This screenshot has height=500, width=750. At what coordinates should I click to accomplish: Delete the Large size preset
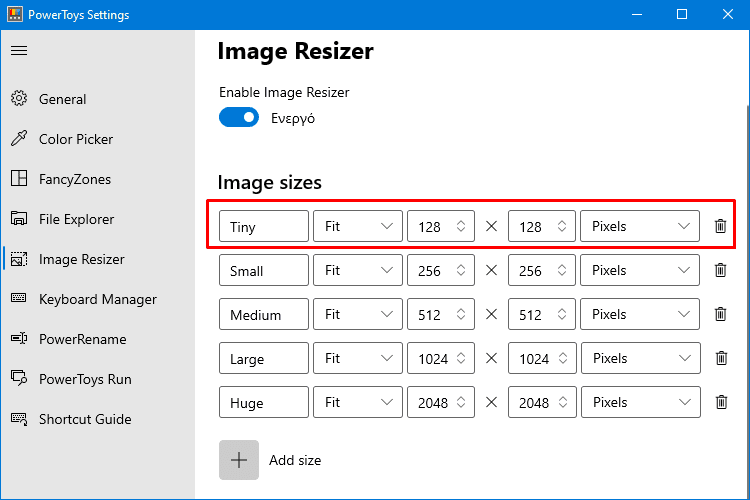(721, 358)
